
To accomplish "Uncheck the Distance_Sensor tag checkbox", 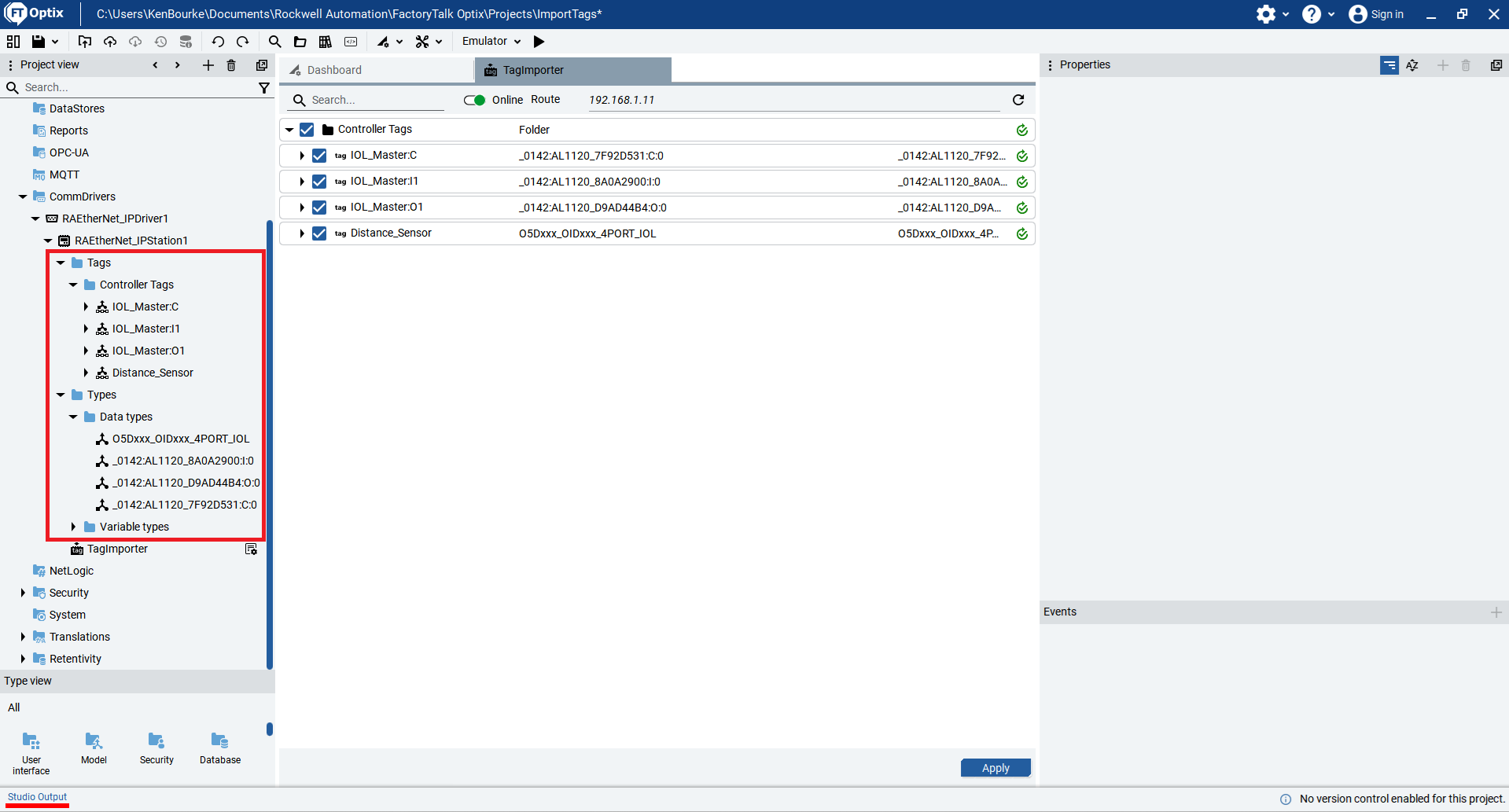I will [319, 233].
